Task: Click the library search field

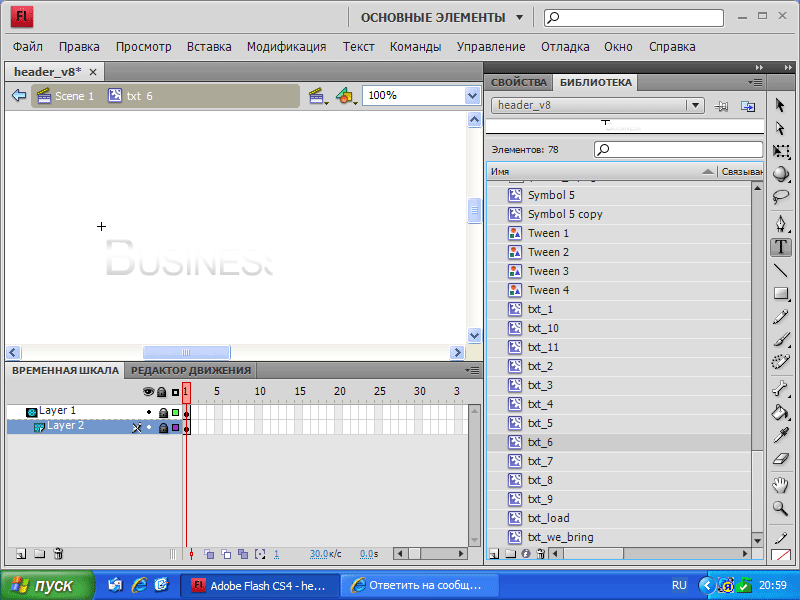Action: 678,149
